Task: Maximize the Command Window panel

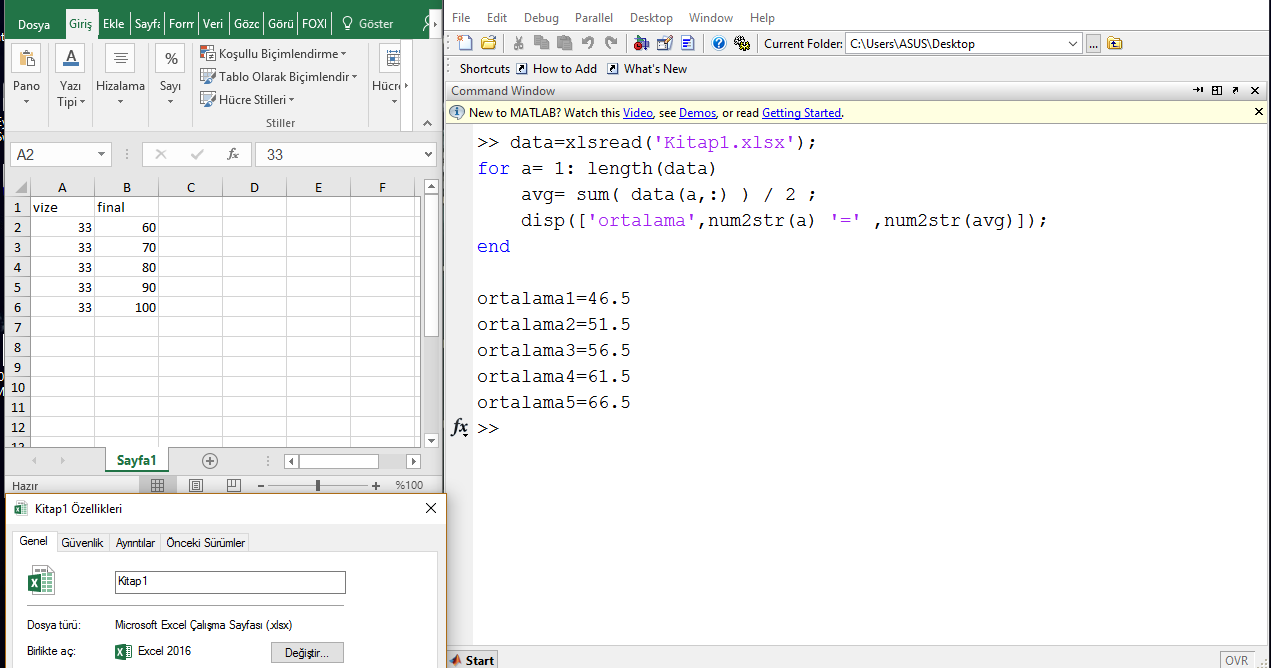Action: coord(1217,90)
